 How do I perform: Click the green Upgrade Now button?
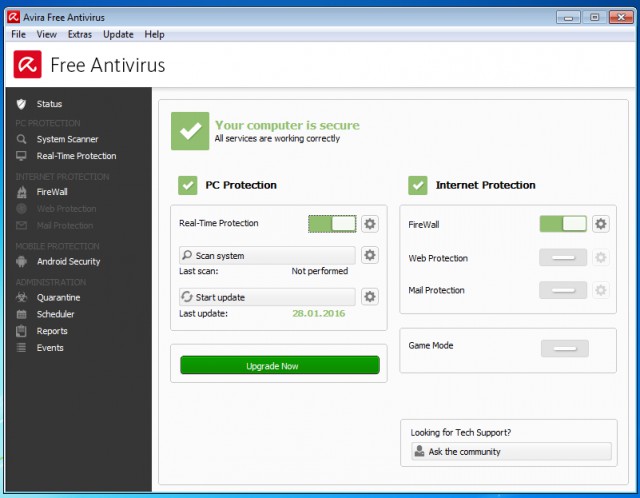pyautogui.click(x=280, y=365)
